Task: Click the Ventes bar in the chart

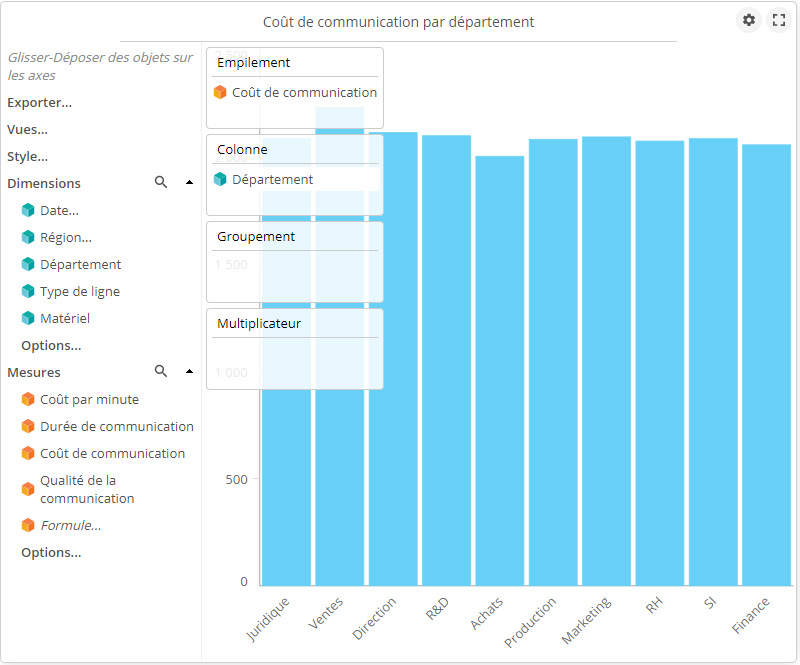Action: (x=340, y=450)
